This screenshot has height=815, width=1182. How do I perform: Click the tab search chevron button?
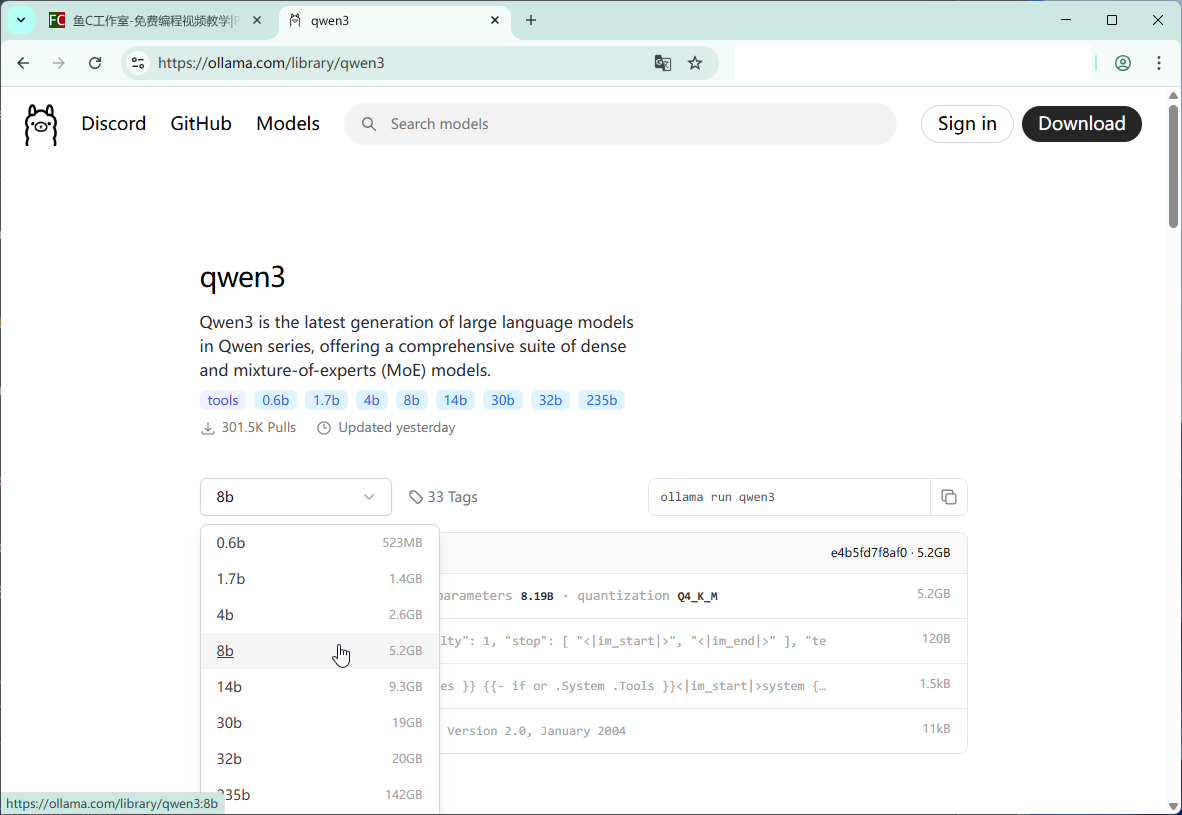[21, 20]
